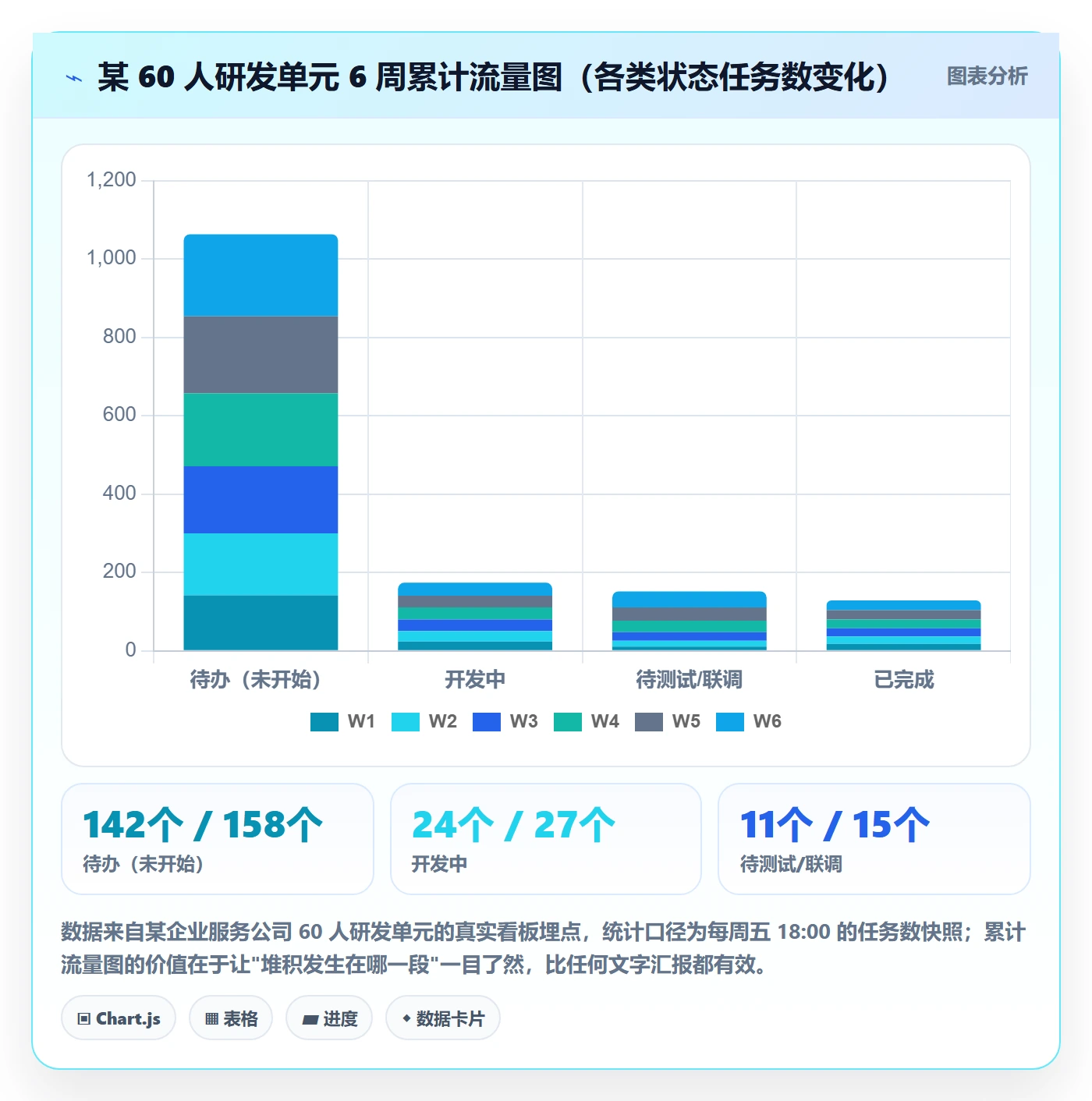This screenshot has height=1101, width=1092.
Task: Select the 142个 / 158个 待办 stat card
Action: coord(218,839)
